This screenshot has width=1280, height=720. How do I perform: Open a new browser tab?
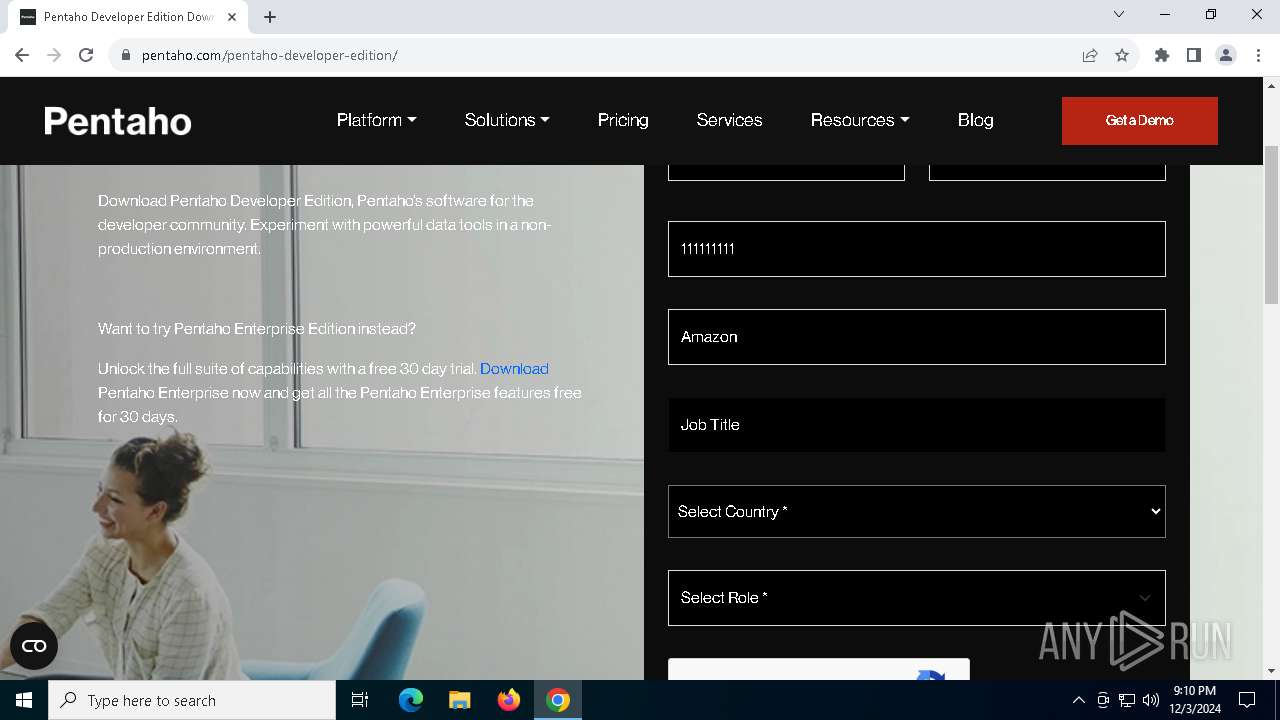270,17
